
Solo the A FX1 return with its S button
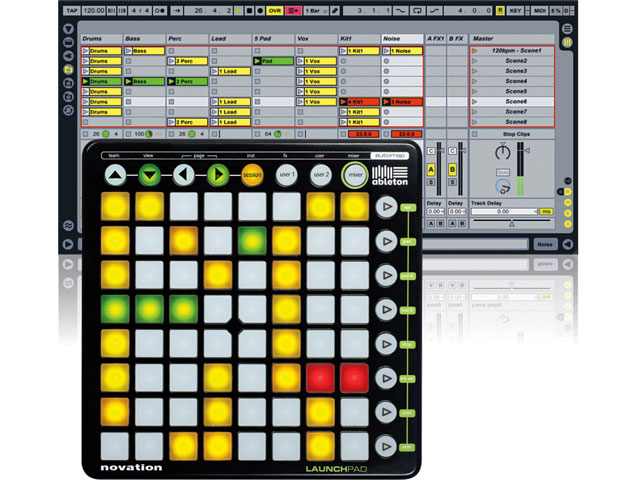431,182
